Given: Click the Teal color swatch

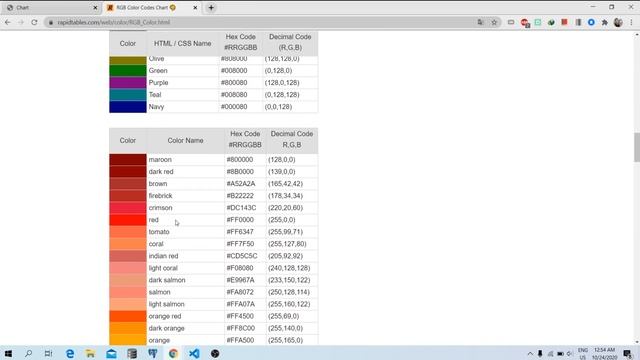Looking at the screenshot, I should tap(128, 95).
